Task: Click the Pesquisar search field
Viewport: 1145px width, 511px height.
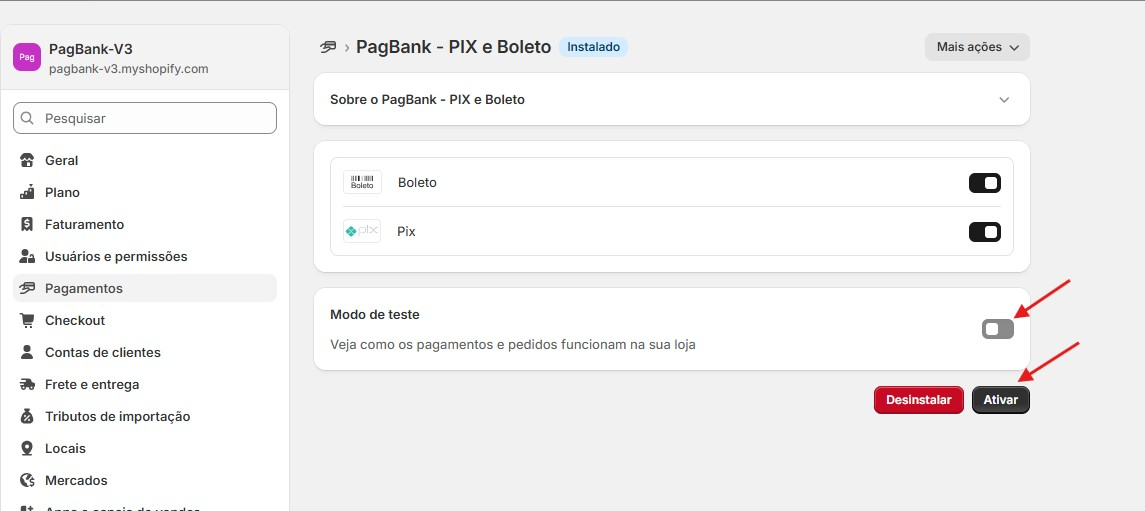Action: point(145,118)
